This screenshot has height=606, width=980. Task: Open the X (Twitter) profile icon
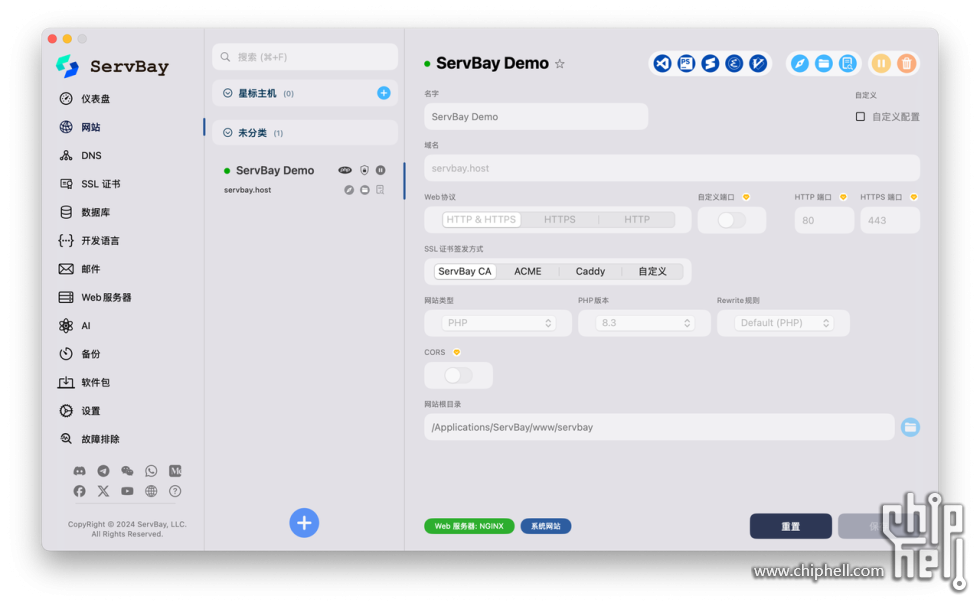click(x=103, y=491)
